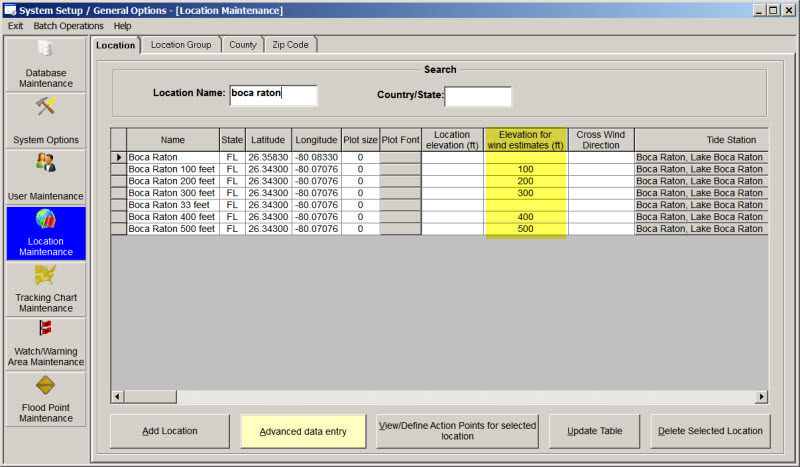800x467 pixels.
Task: Switch to the County tab
Action: click(x=242, y=45)
